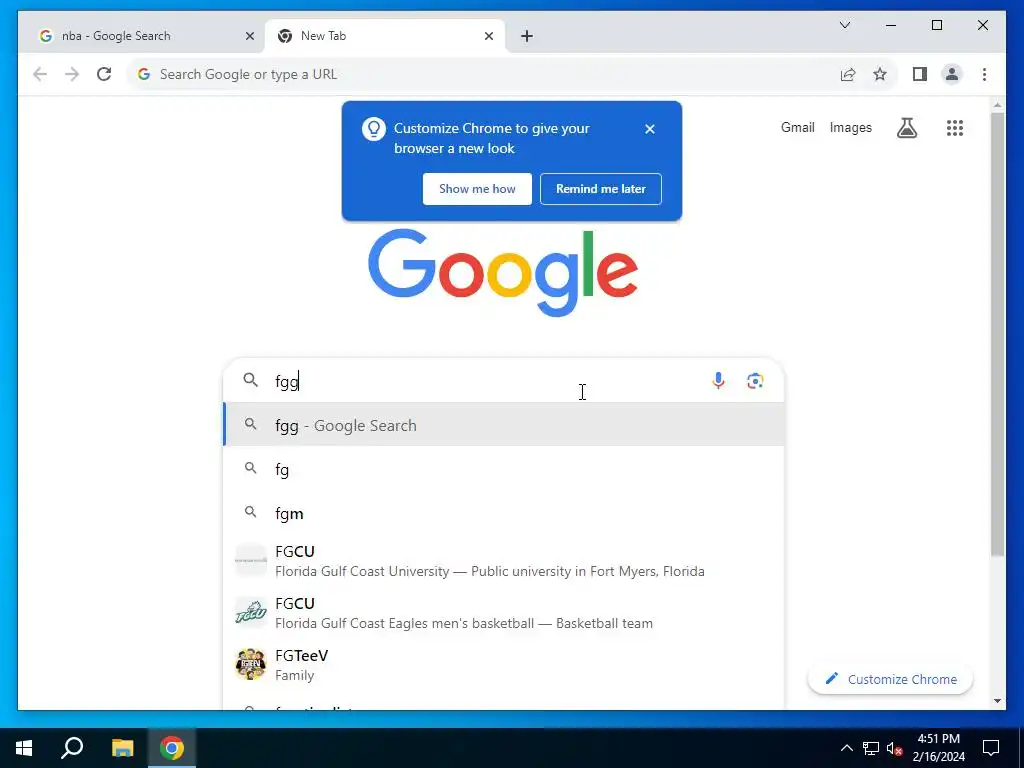Click the page vertical scrollbar thumb
Image resolution: width=1024 pixels, height=768 pixels.
997,334
